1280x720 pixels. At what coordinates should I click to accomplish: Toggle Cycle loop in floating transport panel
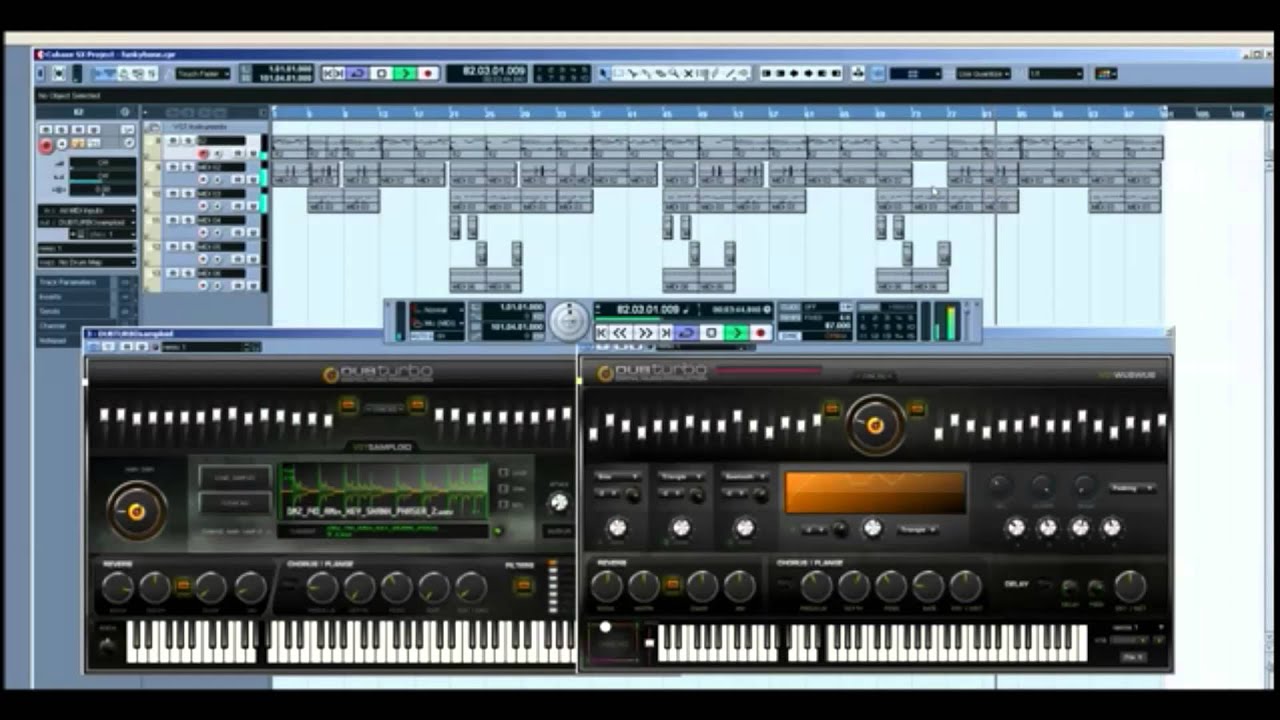686,332
